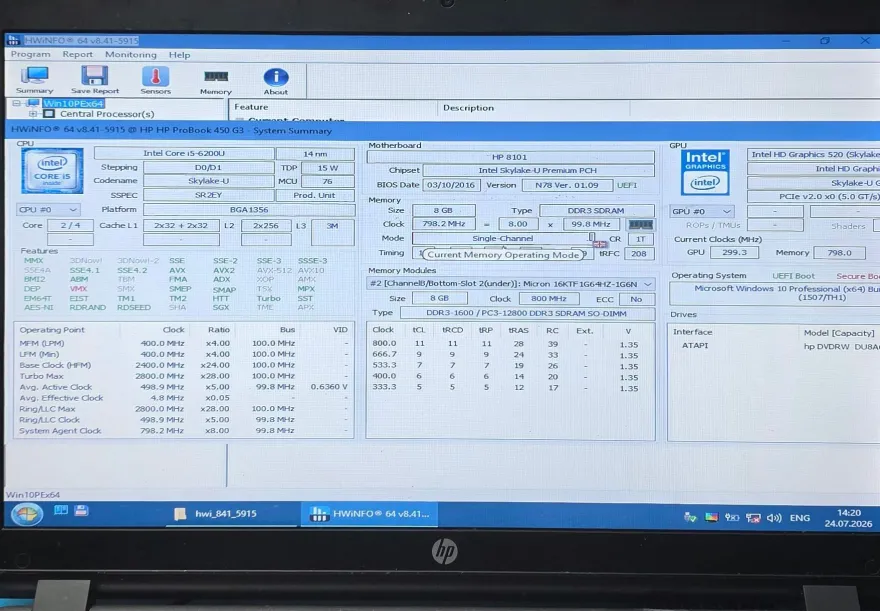Click the Intel Graphics logo
Viewport: 880px width, 611px height.
[705, 172]
